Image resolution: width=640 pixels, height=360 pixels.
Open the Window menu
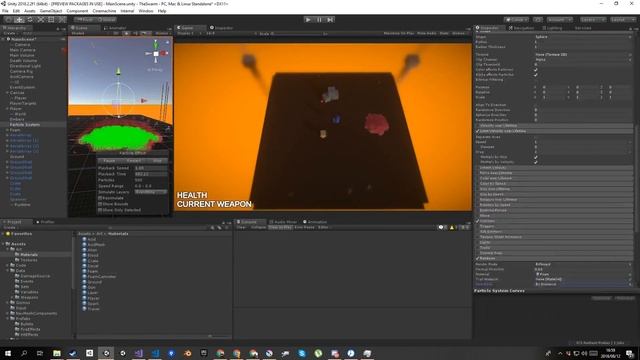pos(146,11)
